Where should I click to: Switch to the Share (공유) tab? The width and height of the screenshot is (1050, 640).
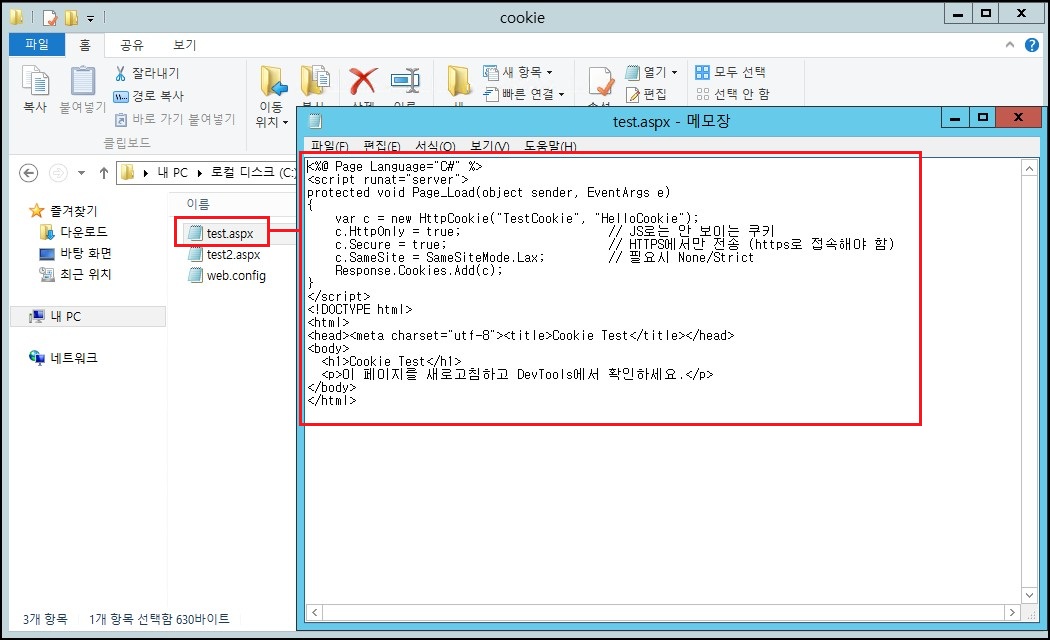tap(131, 45)
